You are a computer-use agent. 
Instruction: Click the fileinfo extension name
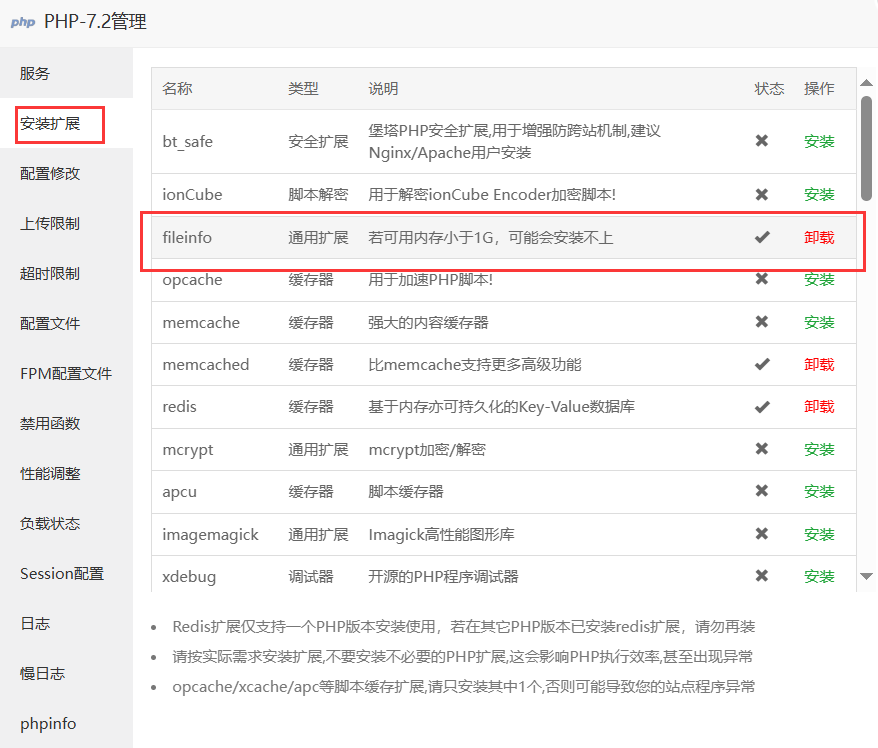click(x=187, y=238)
